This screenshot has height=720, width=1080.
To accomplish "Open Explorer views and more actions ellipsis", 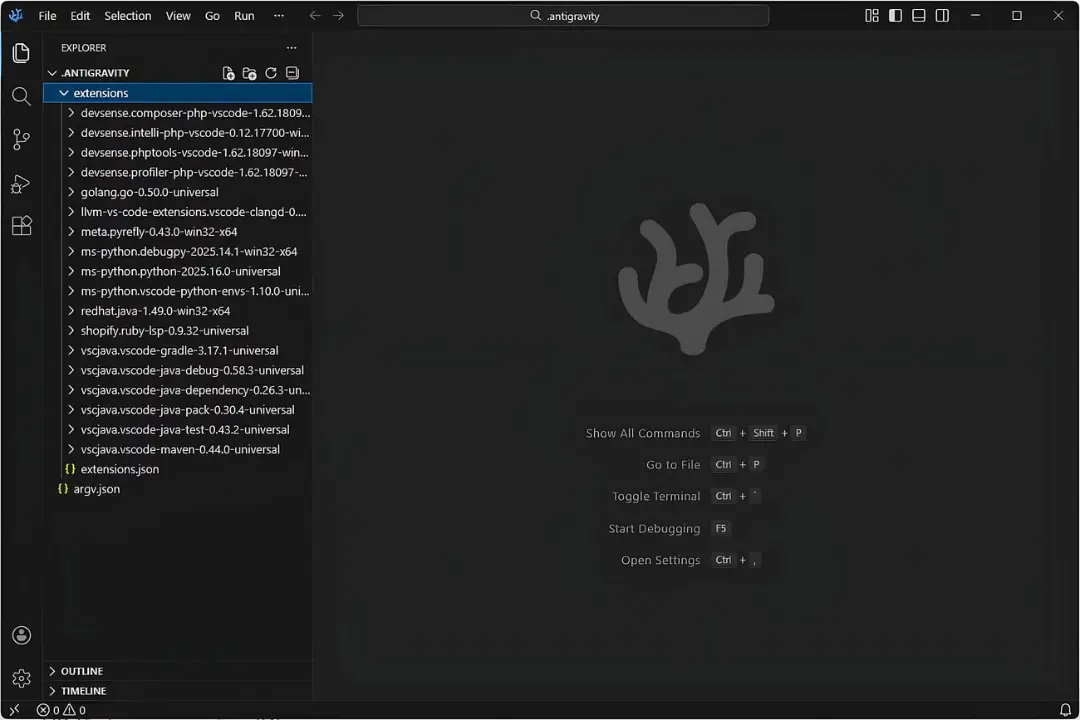I will click(x=291, y=48).
